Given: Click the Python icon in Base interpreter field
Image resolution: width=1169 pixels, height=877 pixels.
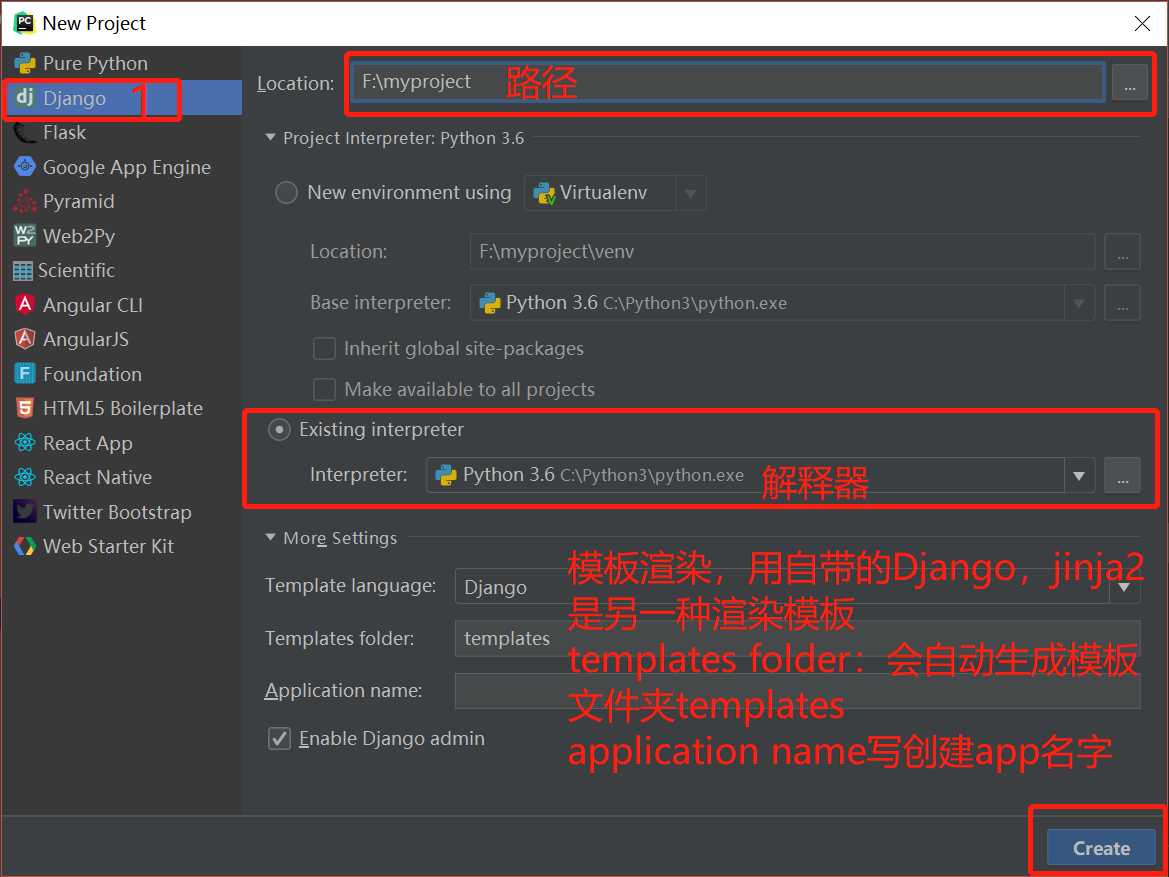Looking at the screenshot, I should (490, 303).
